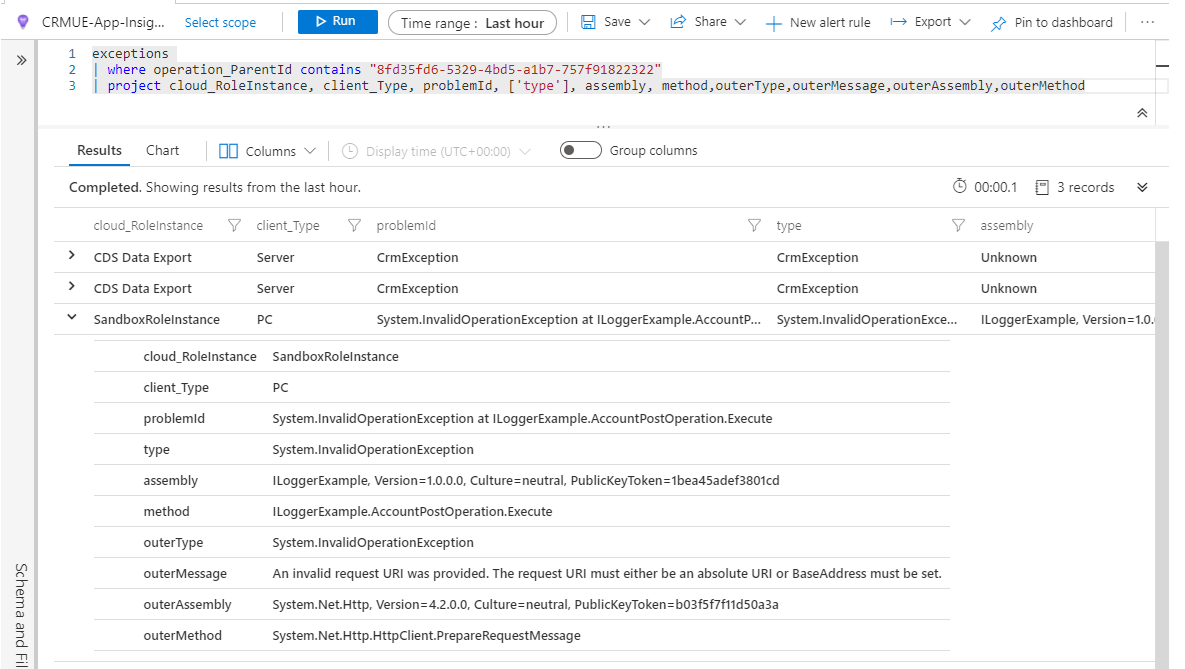Collapse the query editor pane
The width and height of the screenshot is (1185, 669).
[1142, 113]
